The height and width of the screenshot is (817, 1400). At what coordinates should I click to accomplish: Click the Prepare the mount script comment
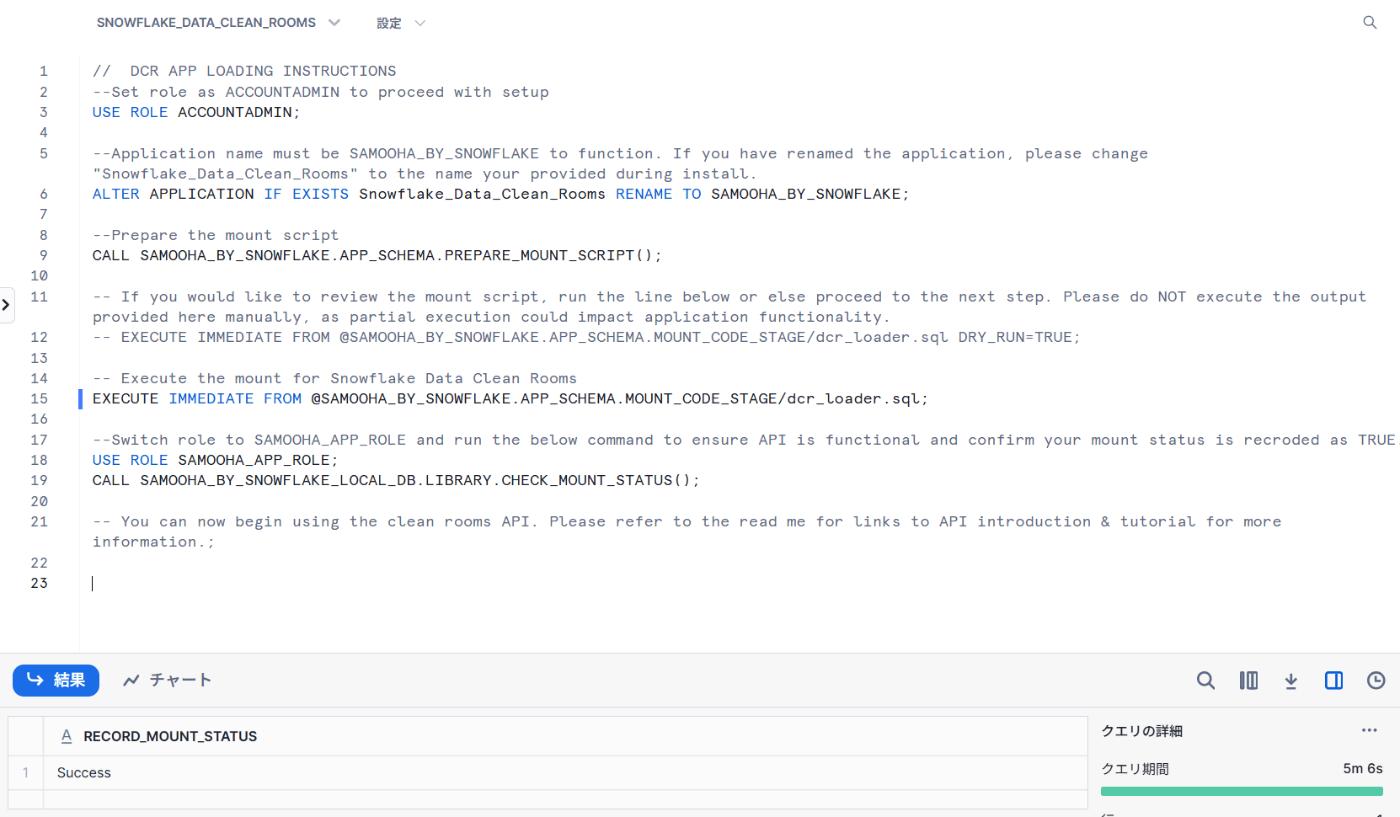coord(215,235)
